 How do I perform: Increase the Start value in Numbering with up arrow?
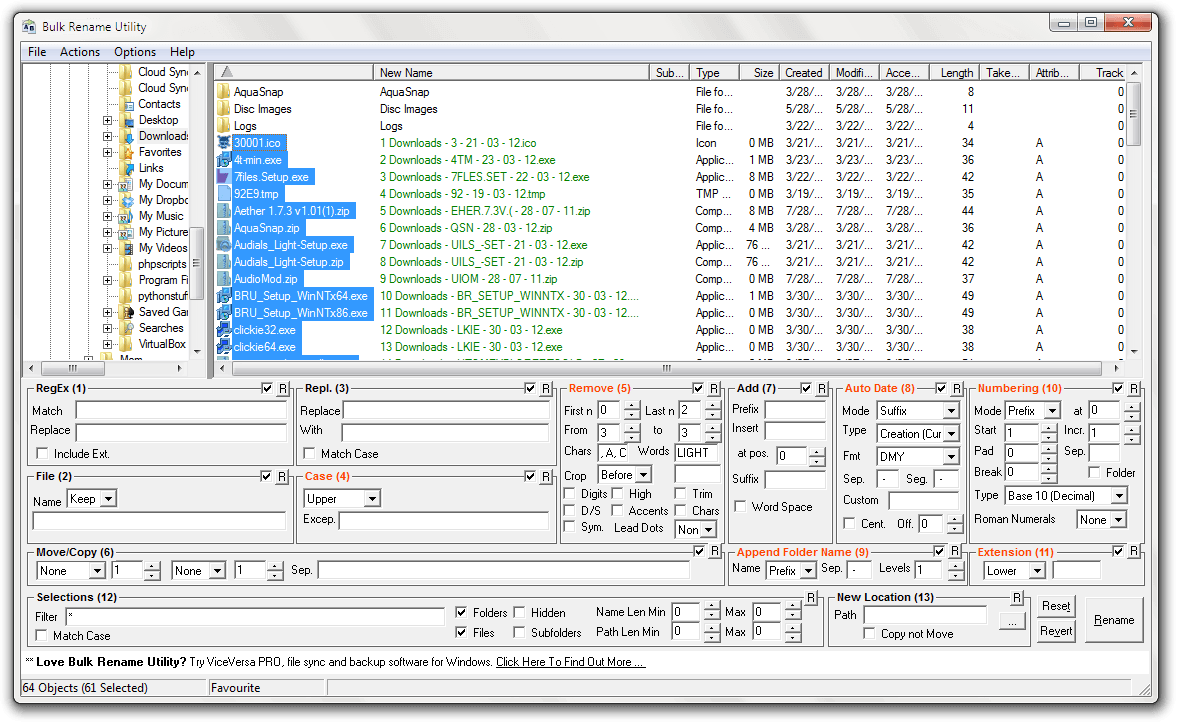pyautogui.click(x=1047, y=427)
